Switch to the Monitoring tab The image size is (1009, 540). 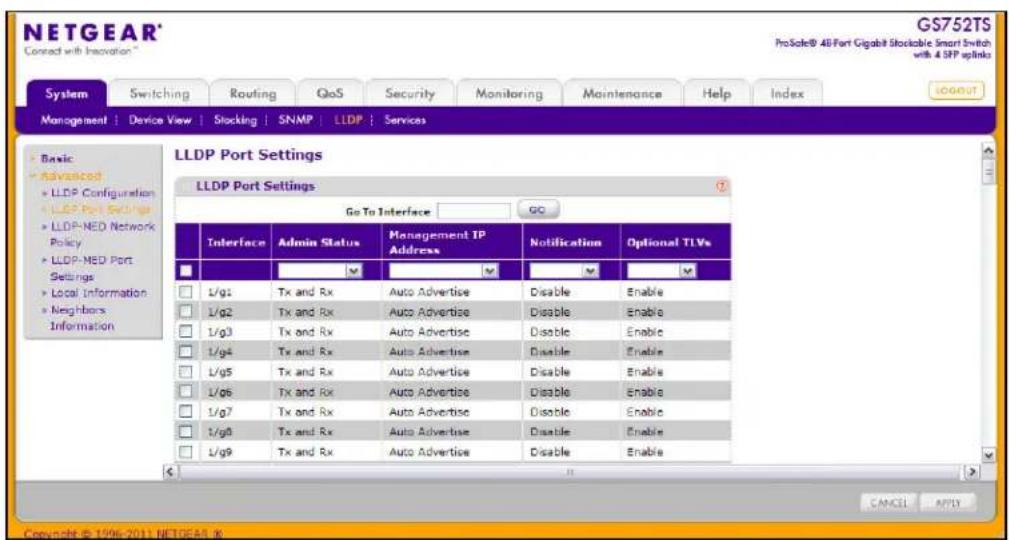[508, 95]
